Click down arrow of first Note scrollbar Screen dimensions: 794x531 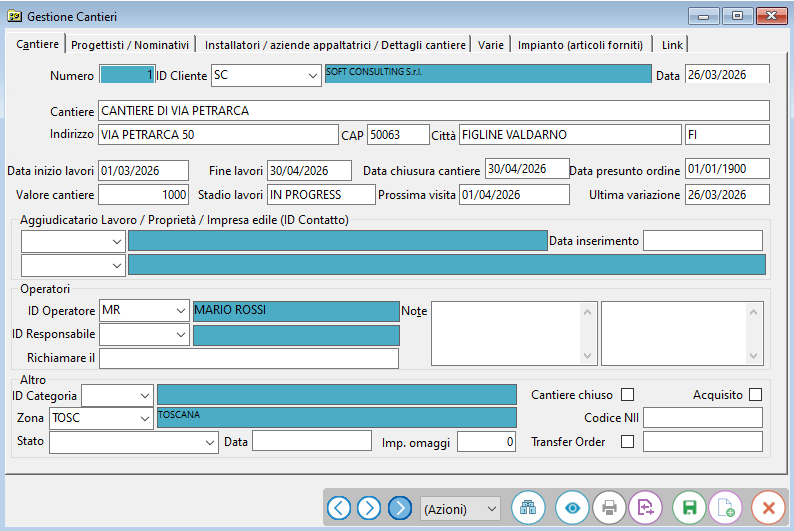click(x=587, y=356)
